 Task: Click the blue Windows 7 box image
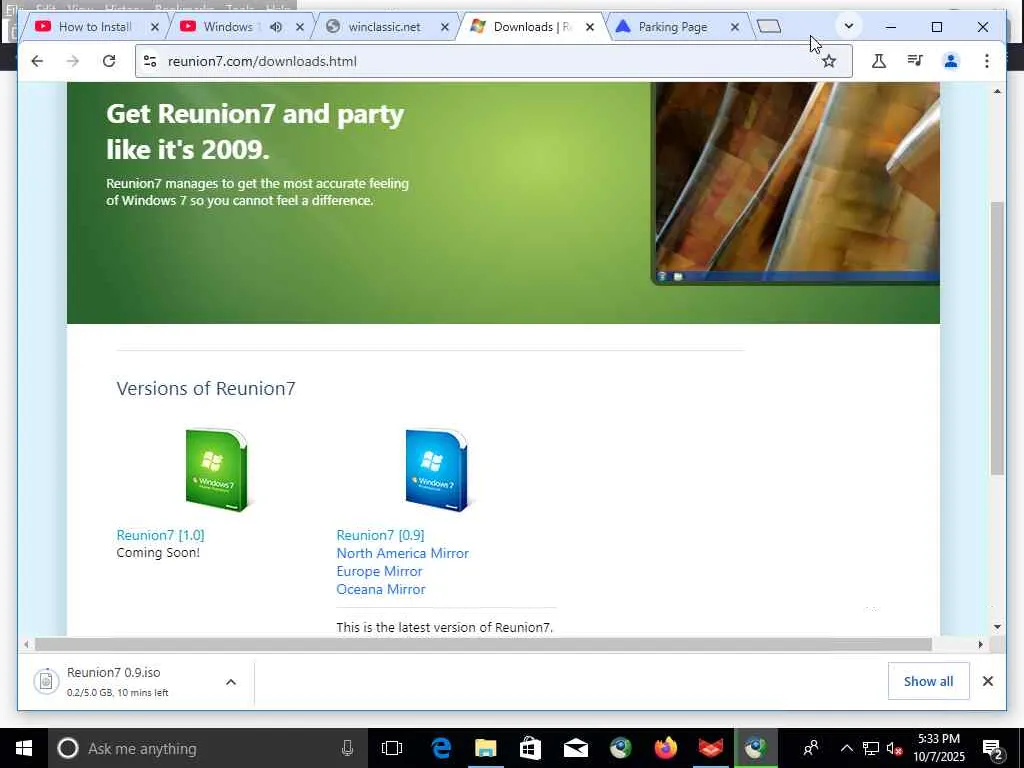(436, 470)
